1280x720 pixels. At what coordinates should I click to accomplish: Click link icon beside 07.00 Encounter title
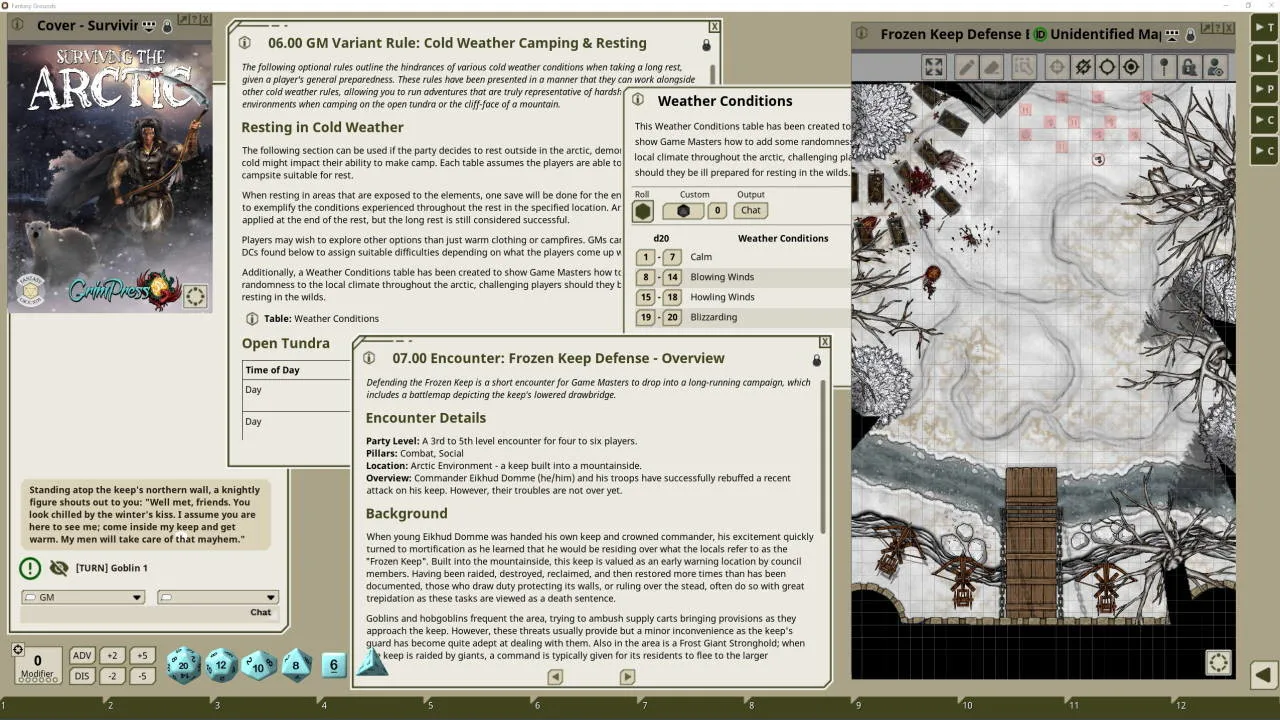click(369, 358)
